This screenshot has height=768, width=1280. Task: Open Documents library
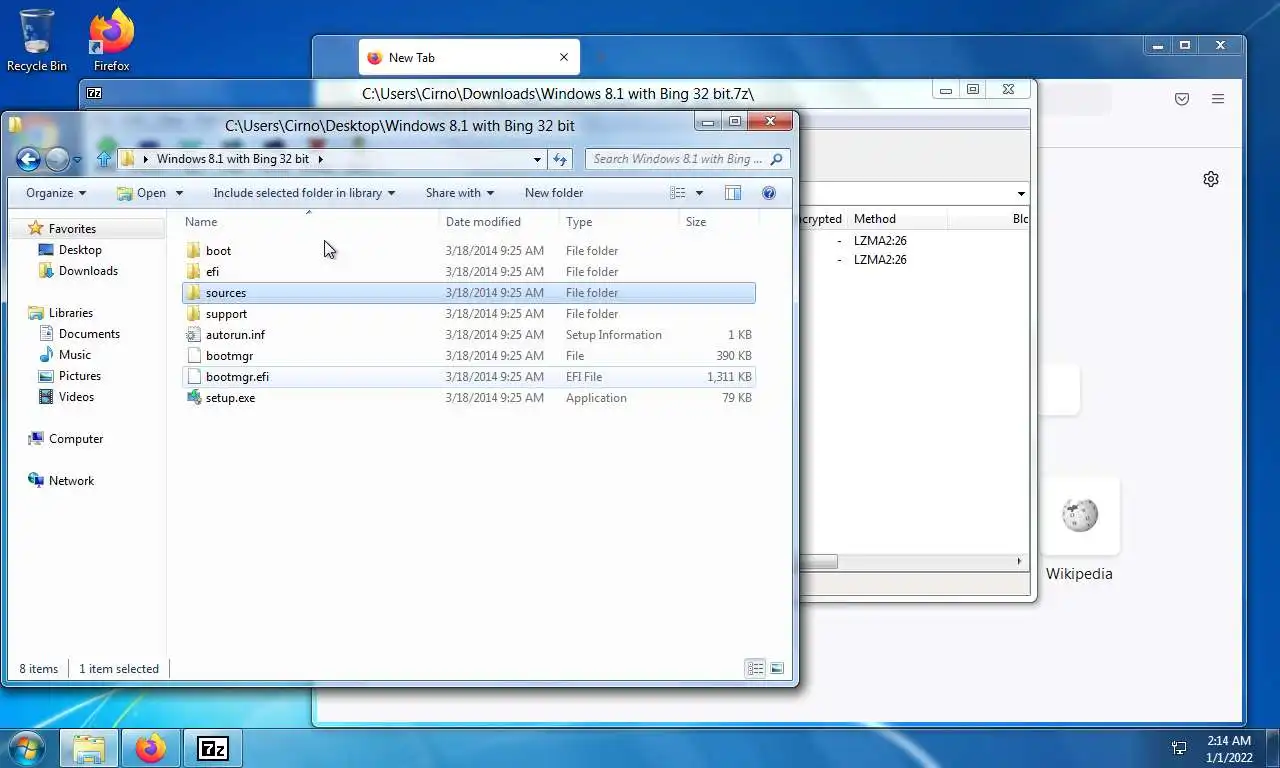pyautogui.click(x=89, y=334)
